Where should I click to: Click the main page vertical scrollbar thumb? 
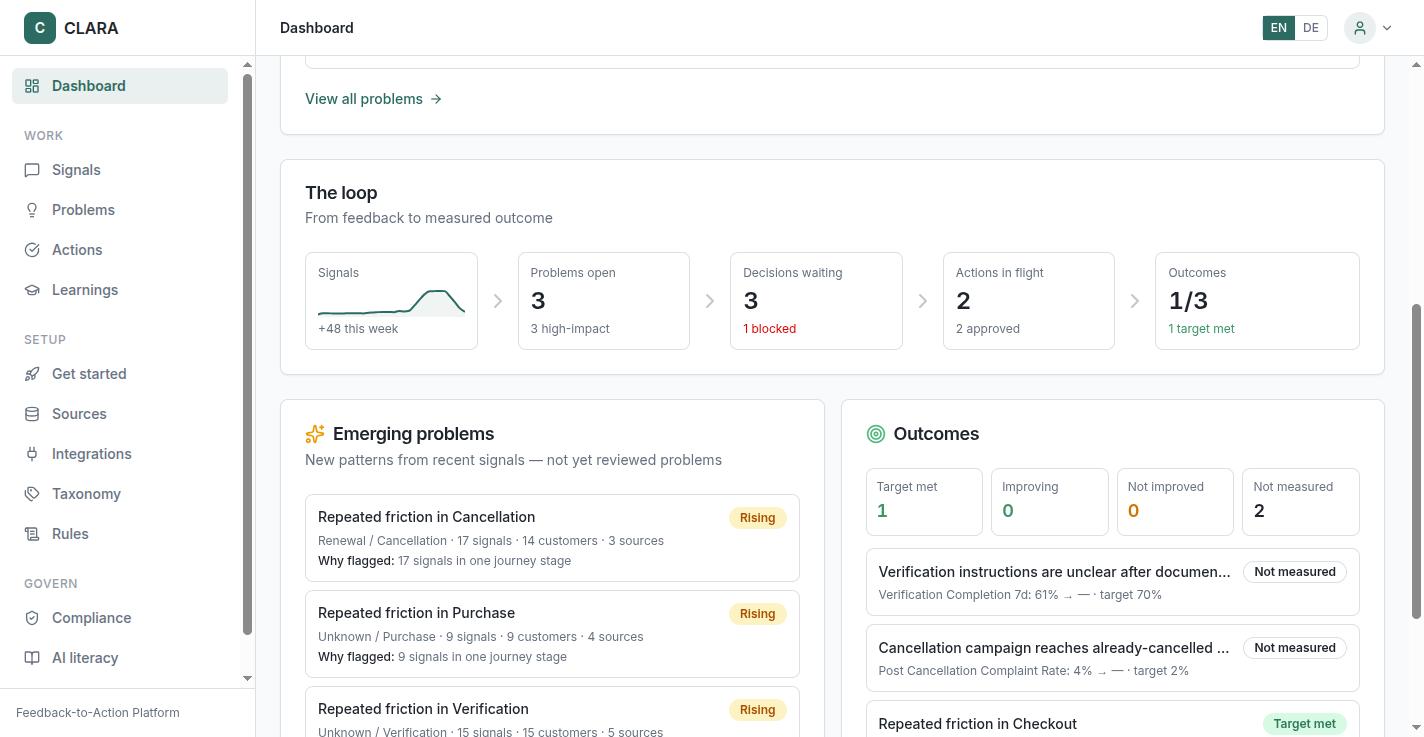[x=1416, y=462]
